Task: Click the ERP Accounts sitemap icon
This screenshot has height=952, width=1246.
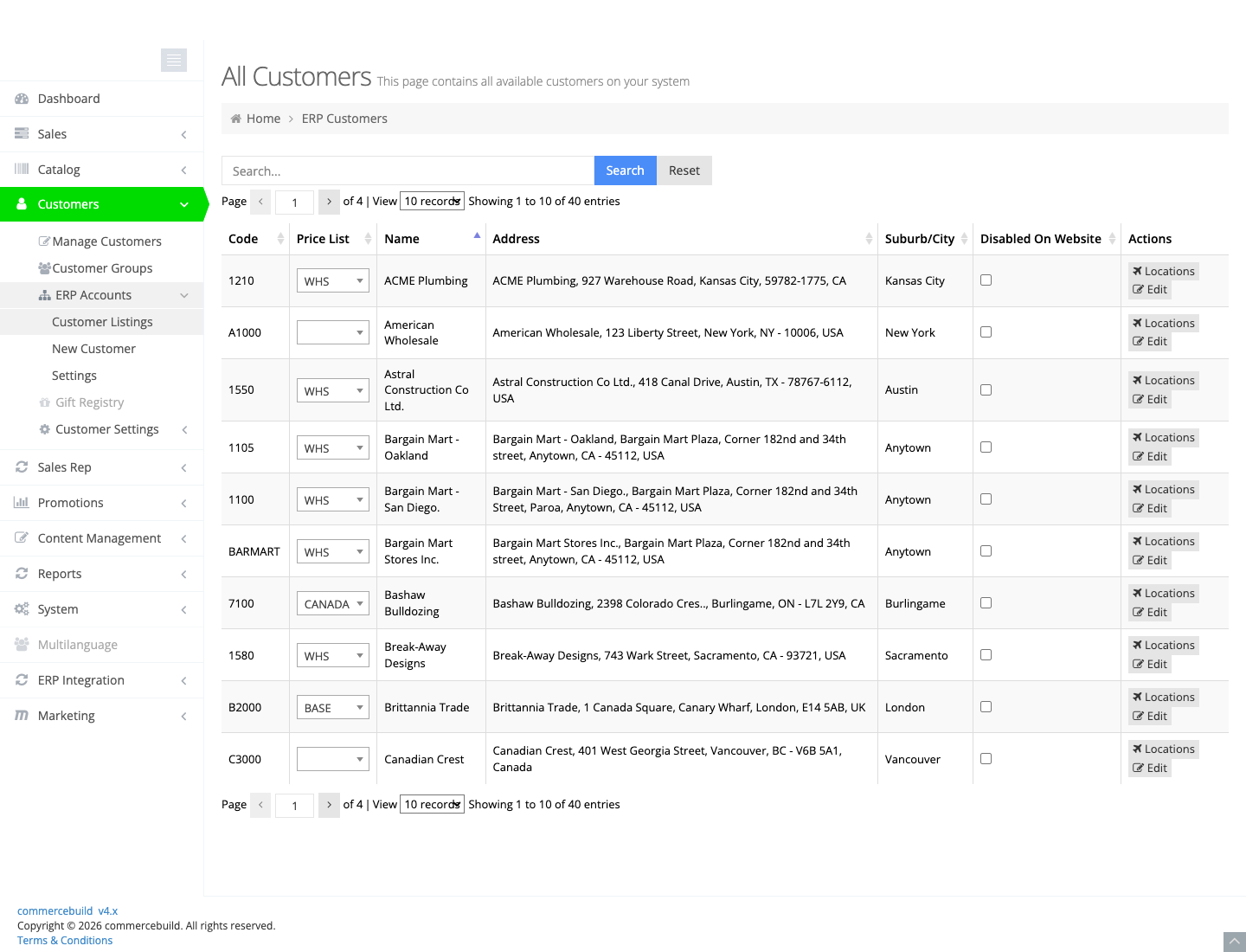Action: [x=45, y=295]
